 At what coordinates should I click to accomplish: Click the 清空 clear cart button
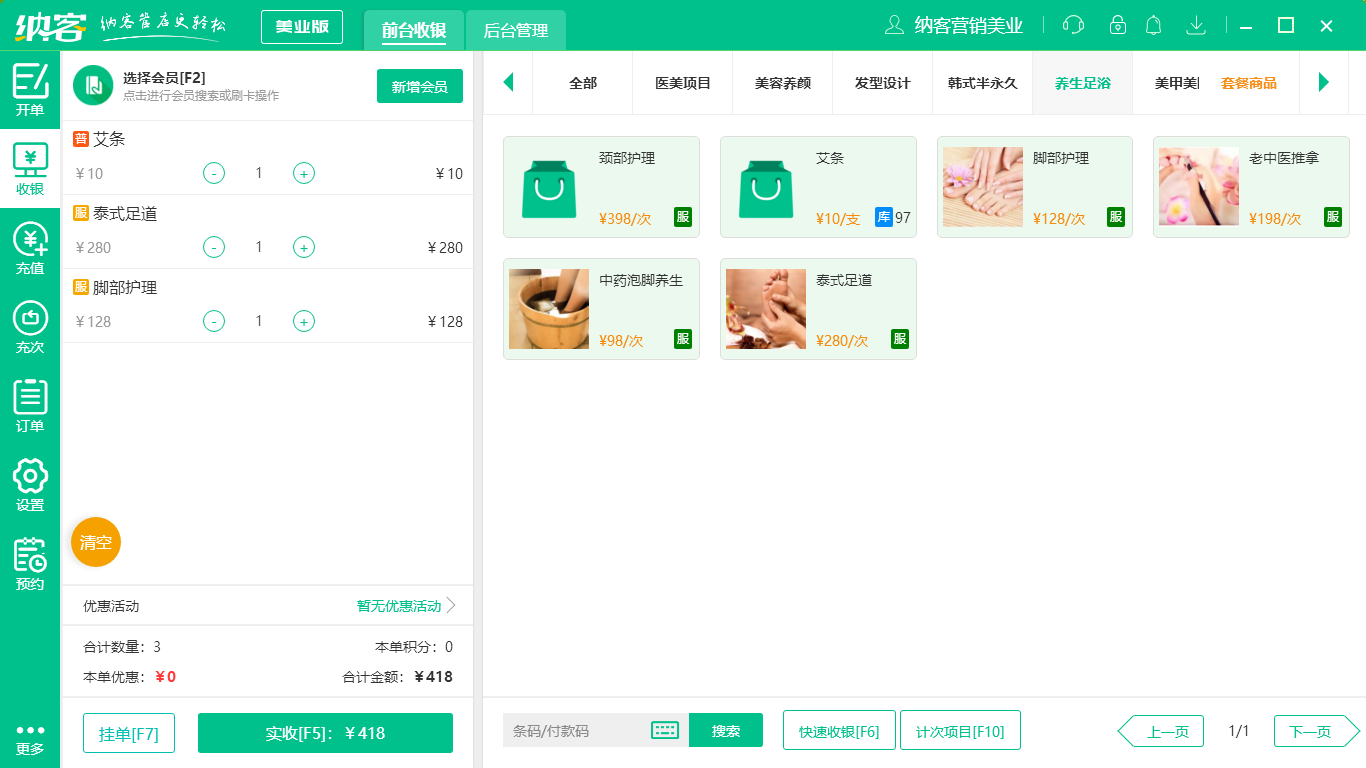(x=96, y=542)
